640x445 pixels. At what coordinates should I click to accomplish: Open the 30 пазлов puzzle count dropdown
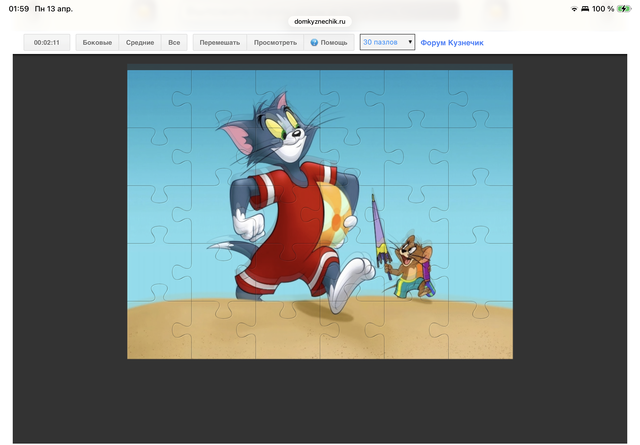[x=387, y=43]
